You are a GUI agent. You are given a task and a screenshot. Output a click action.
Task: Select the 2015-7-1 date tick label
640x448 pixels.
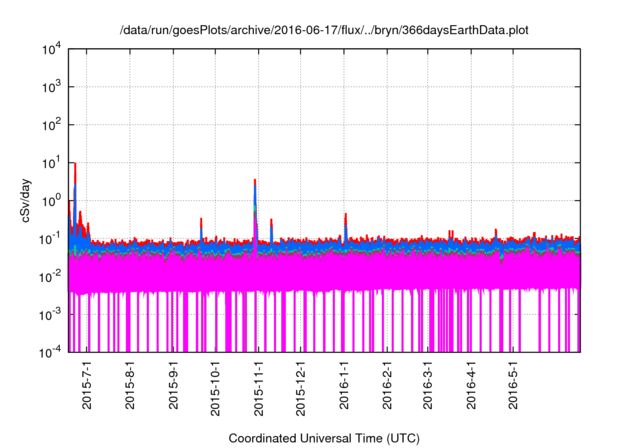point(88,385)
